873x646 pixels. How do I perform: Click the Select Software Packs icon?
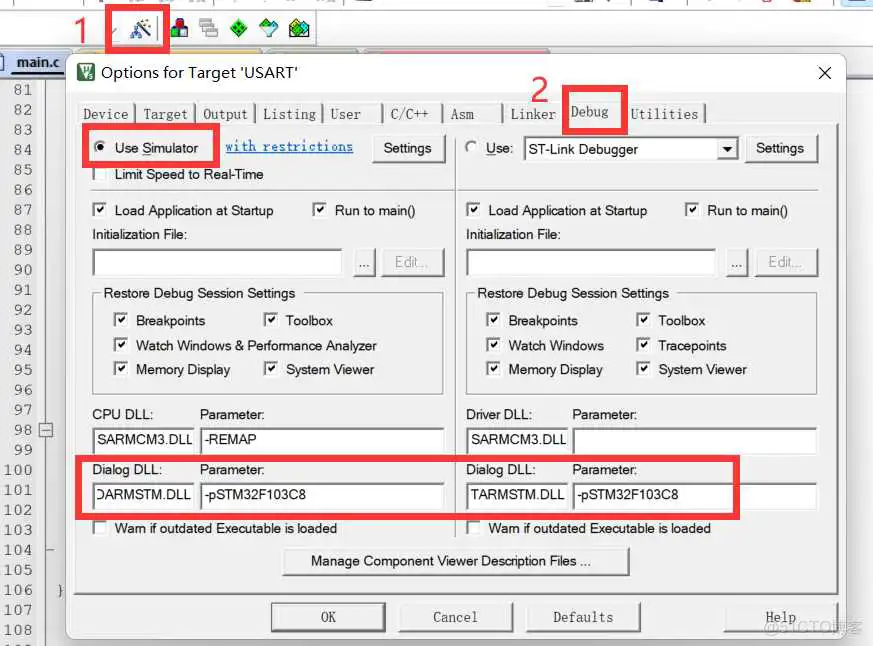(x=268, y=28)
